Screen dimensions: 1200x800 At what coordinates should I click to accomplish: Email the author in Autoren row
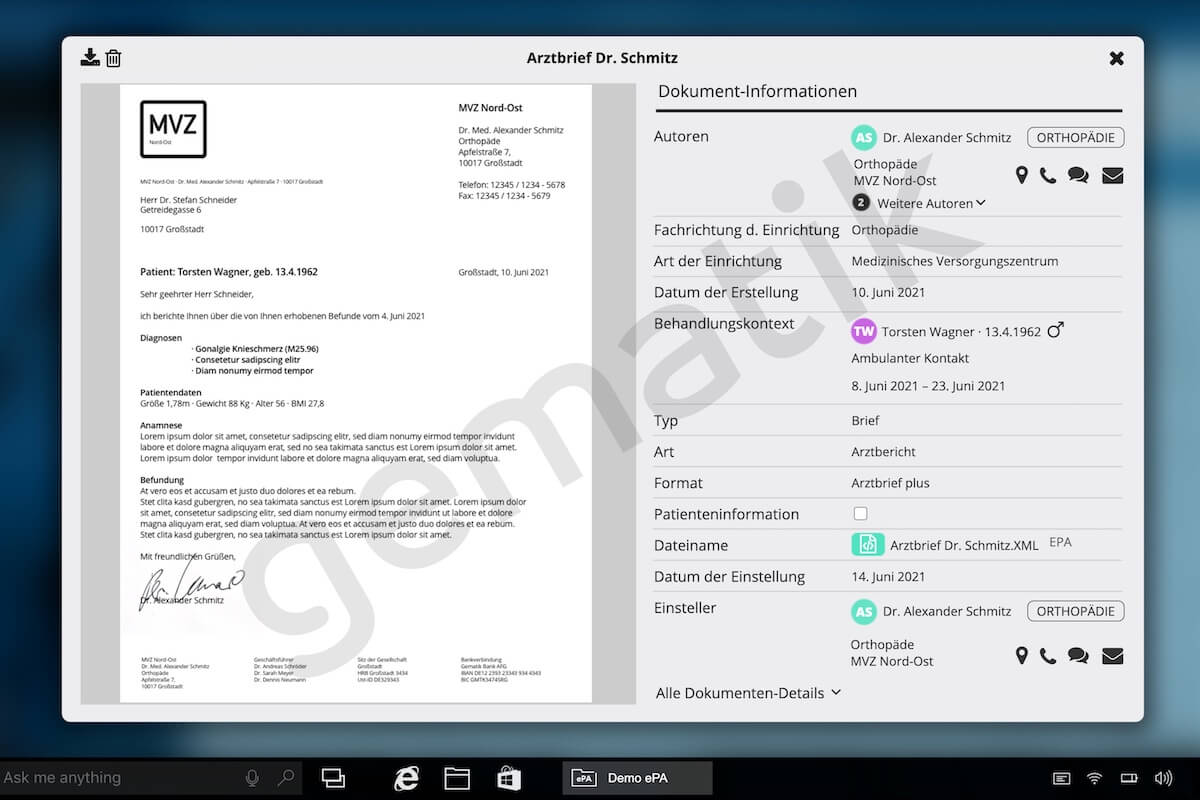click(1113, 176)
